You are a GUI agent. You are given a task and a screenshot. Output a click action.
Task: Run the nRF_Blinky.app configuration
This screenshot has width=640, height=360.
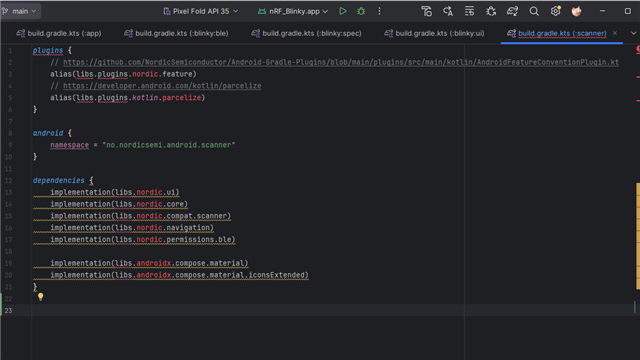[343, 11]
